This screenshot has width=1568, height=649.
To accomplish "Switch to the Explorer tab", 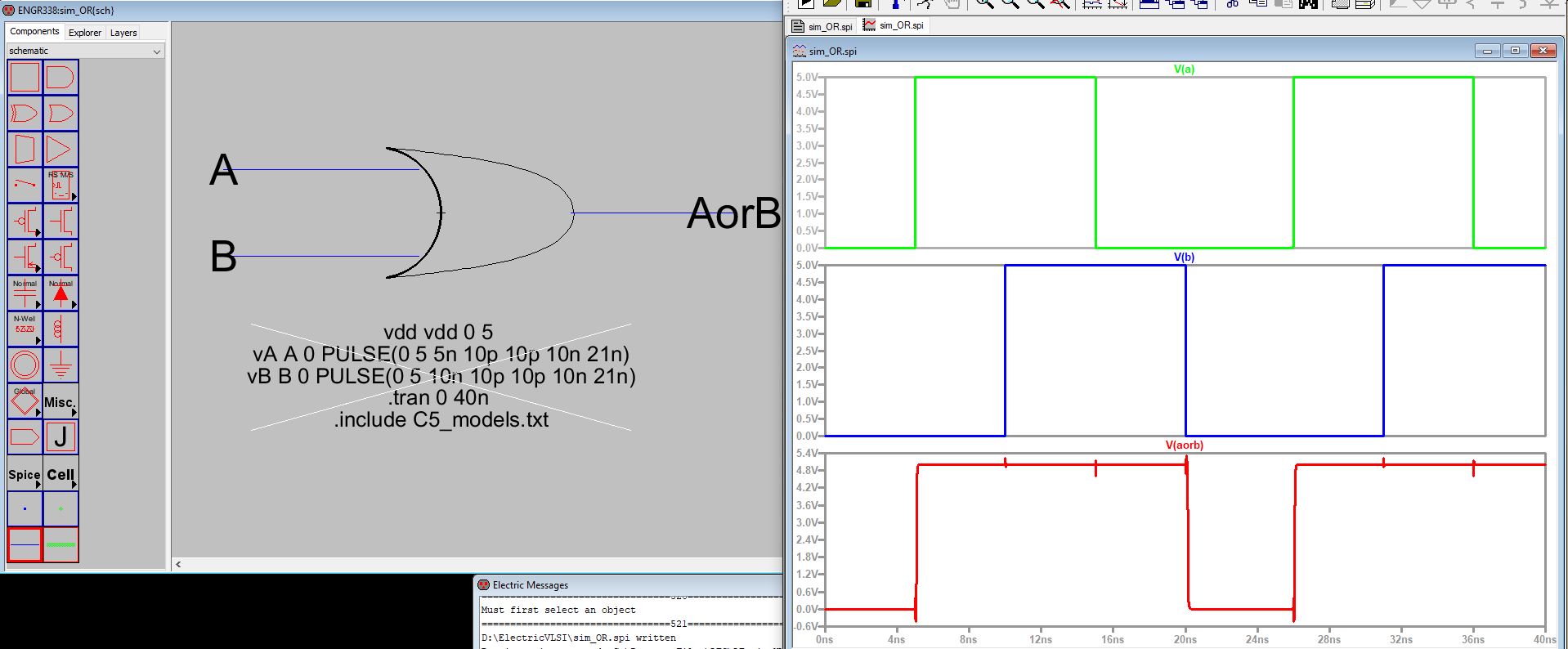I will pyautogui.click(x=85, y=33).
